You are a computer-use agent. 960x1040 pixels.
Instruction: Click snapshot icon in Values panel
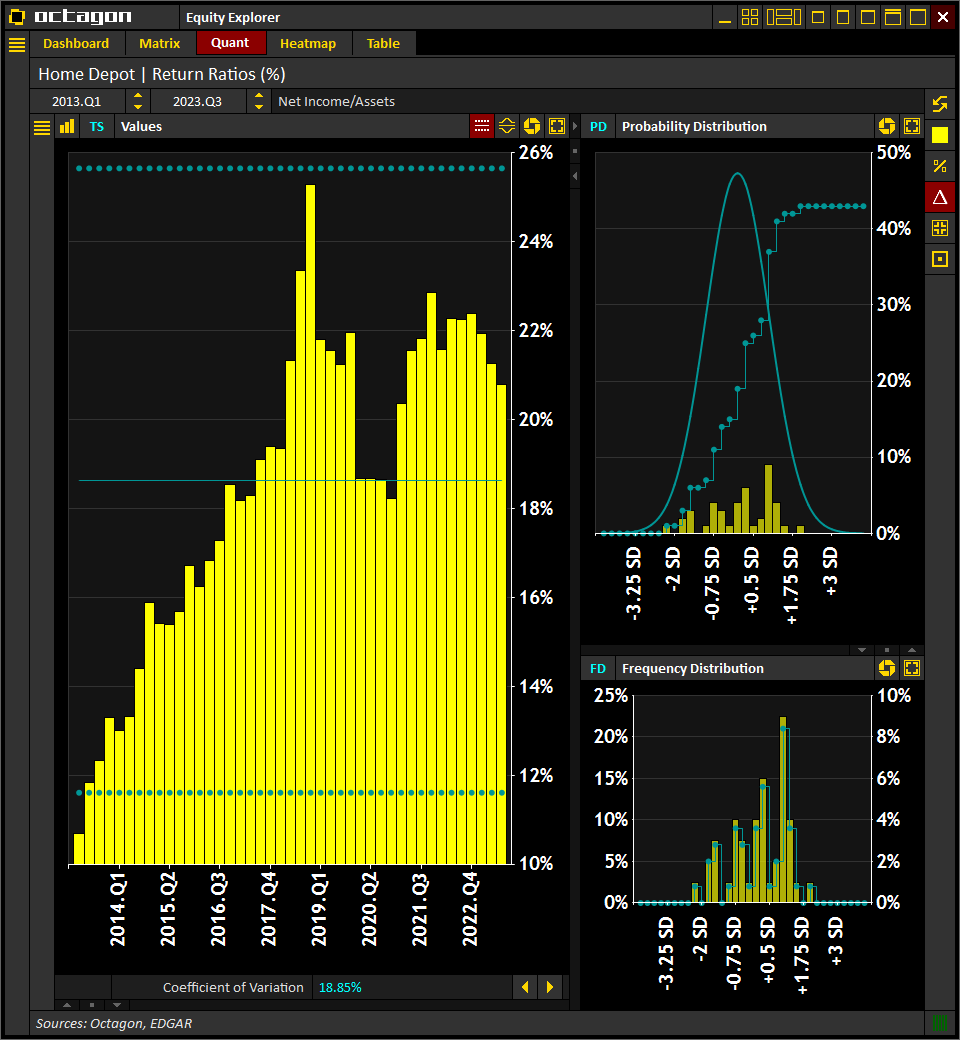pos(532,126)
